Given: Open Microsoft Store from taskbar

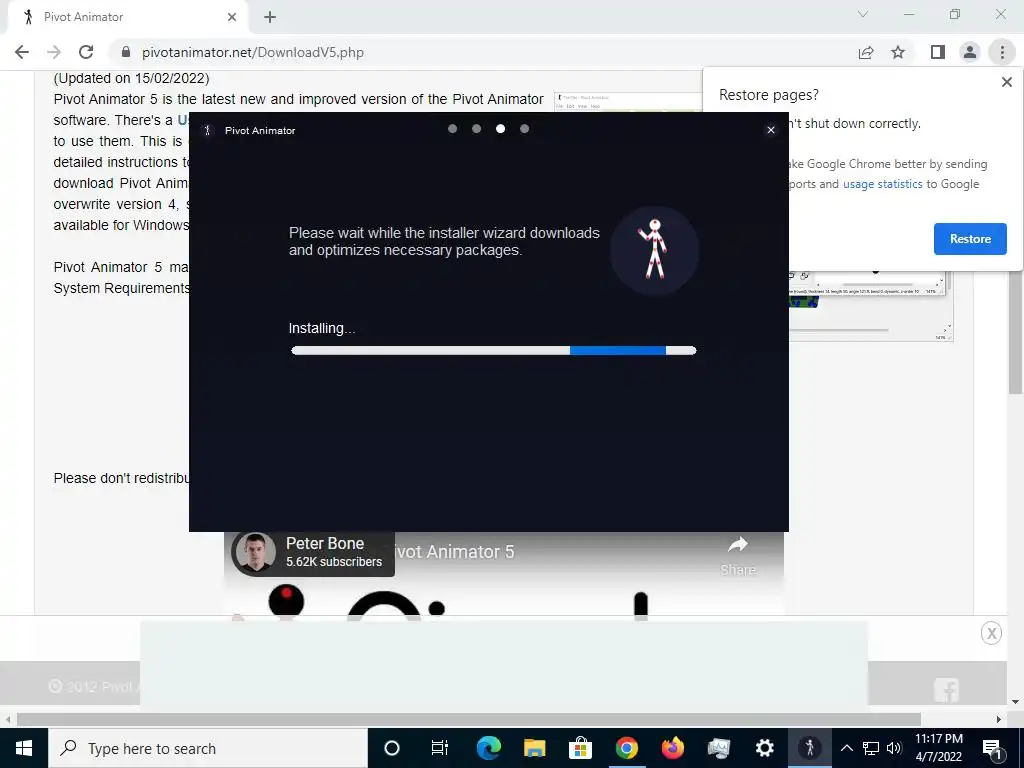Looking at the screenshot, I should (x=580, y=748).
